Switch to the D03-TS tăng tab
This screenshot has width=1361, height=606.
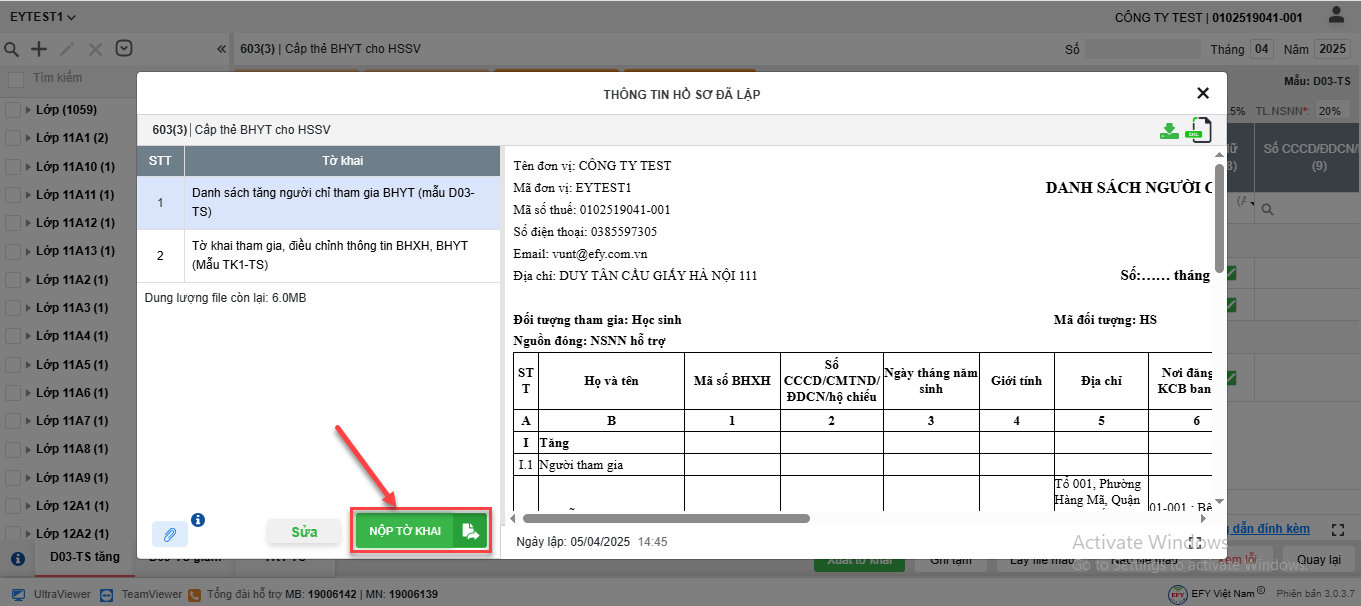point(85,557)
